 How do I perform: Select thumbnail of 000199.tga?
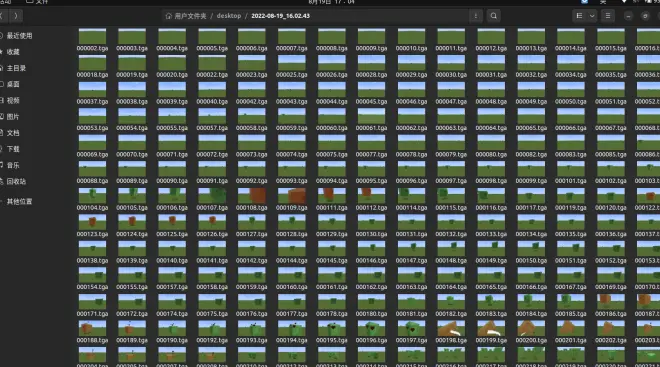coord(491,328)
